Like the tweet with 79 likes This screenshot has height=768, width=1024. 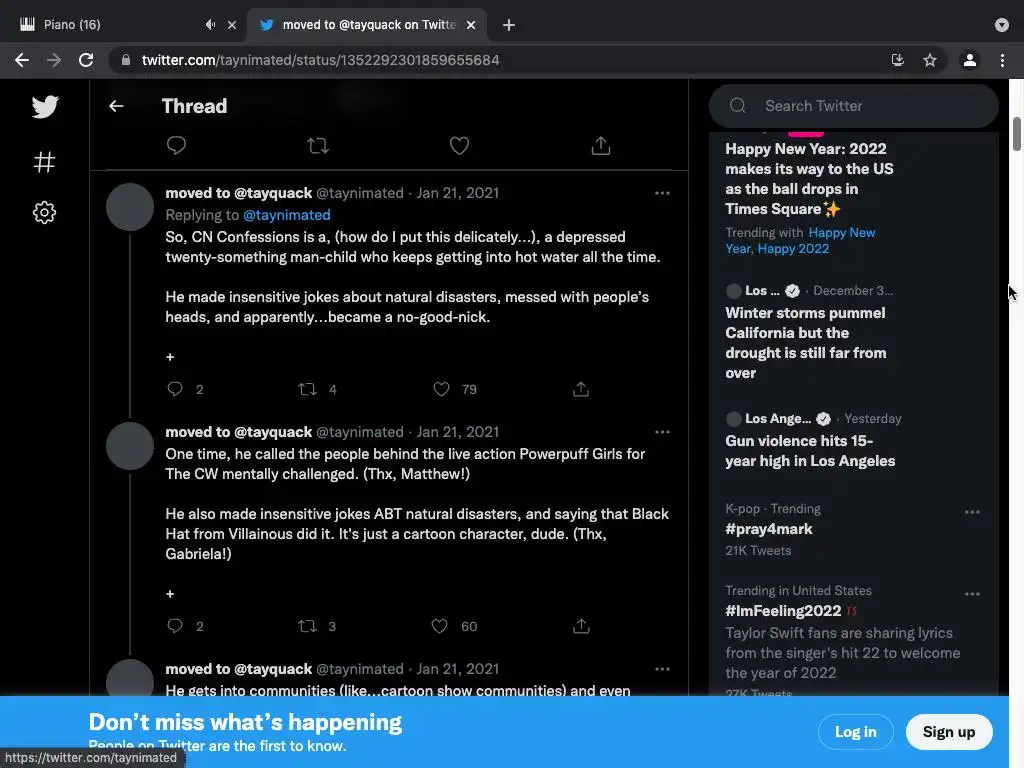point(441,389)
